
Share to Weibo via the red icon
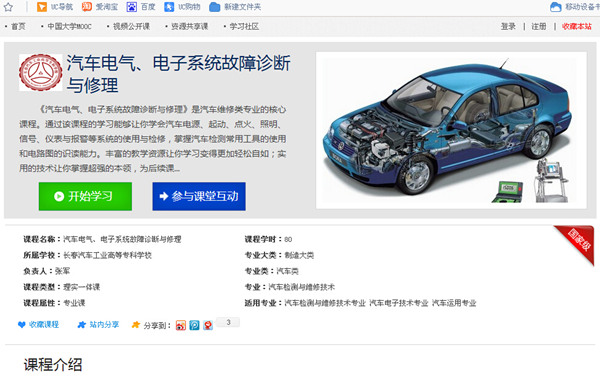181,325
